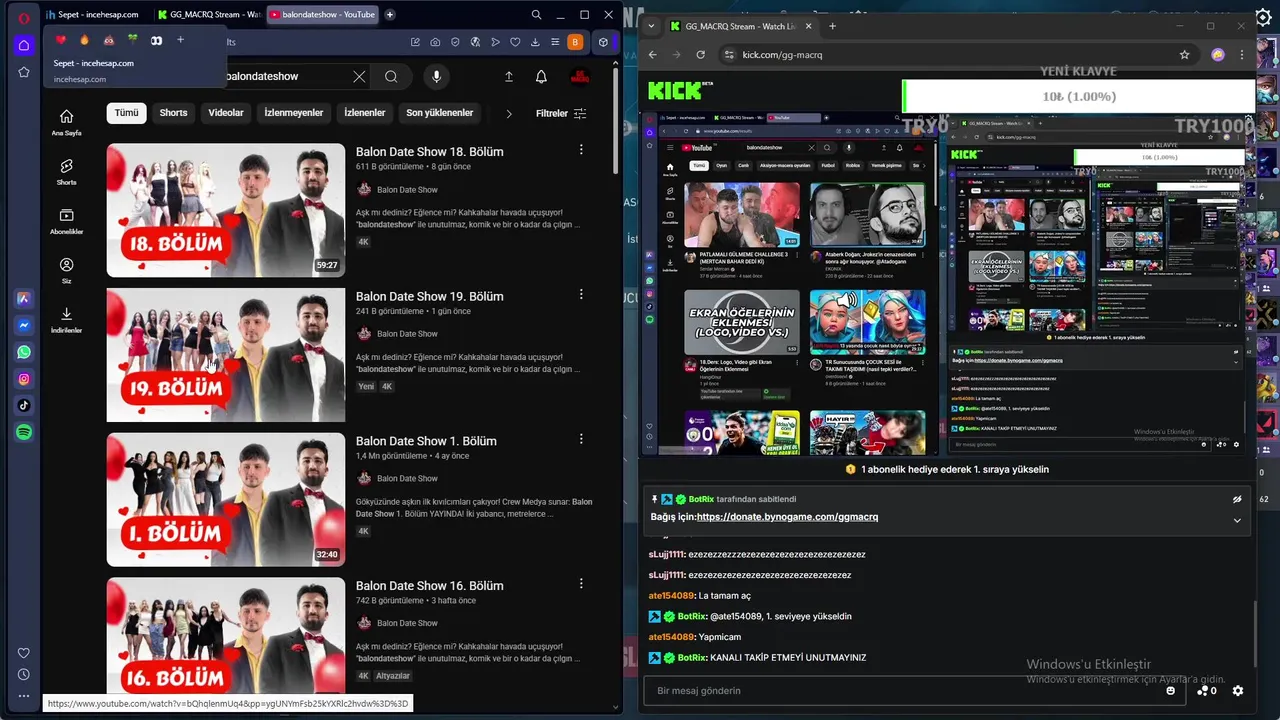
Task: Open İndirilenler in YouTube sidebar
Action: coord(66,320)
